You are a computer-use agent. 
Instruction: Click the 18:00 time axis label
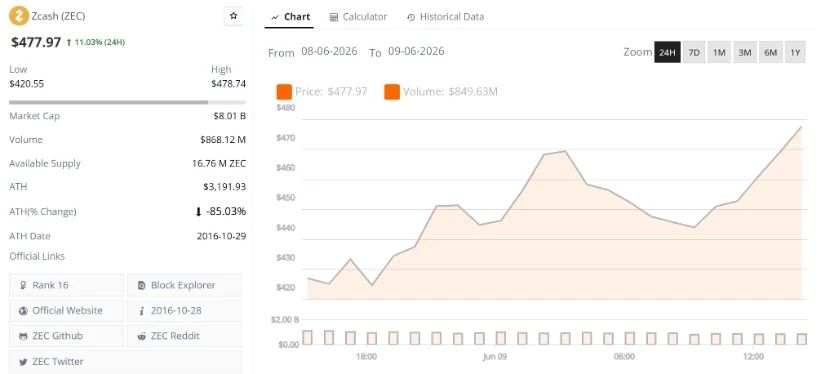366,357
